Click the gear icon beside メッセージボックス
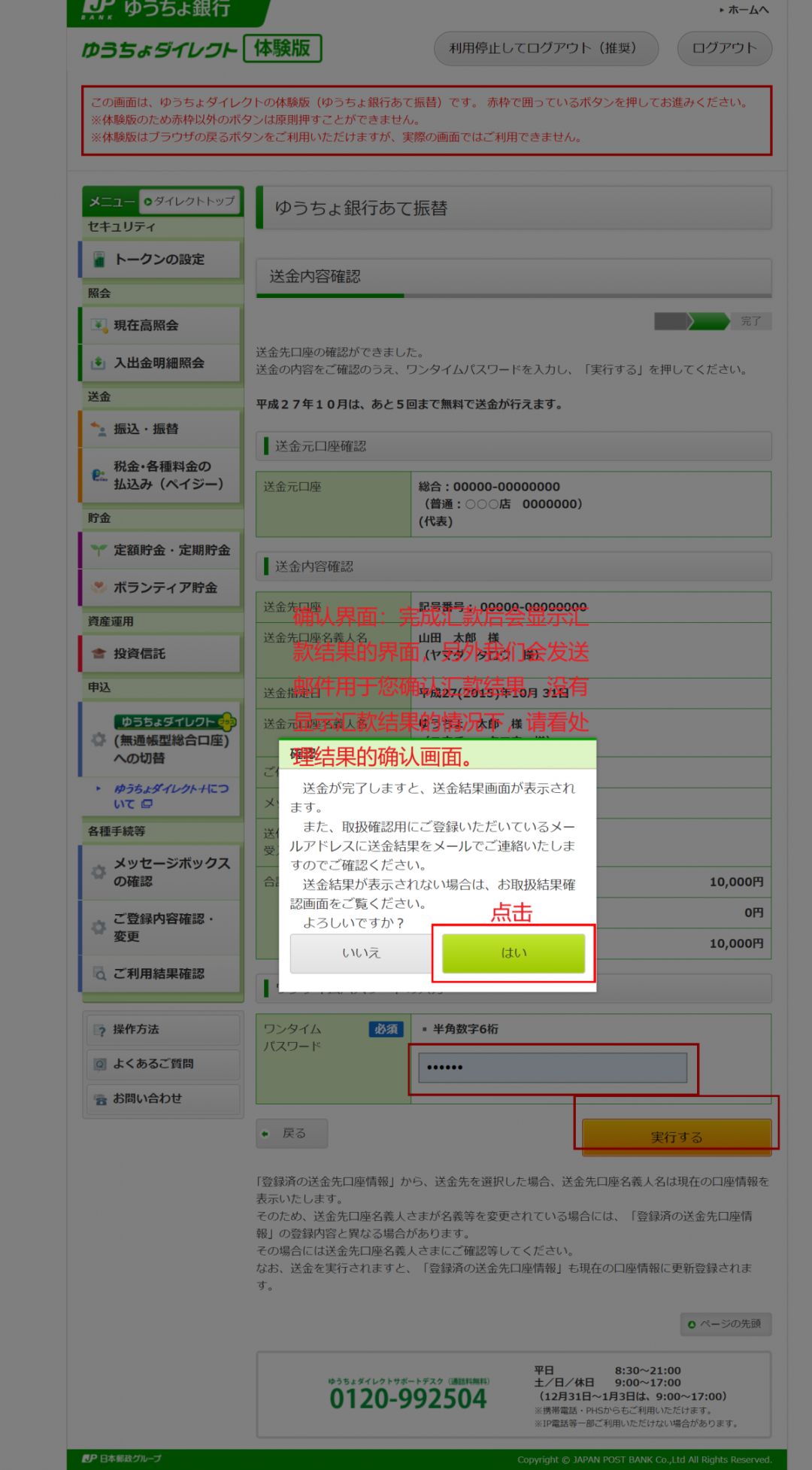The height and width of the screenshot is (1470, 812). point(98,872)
